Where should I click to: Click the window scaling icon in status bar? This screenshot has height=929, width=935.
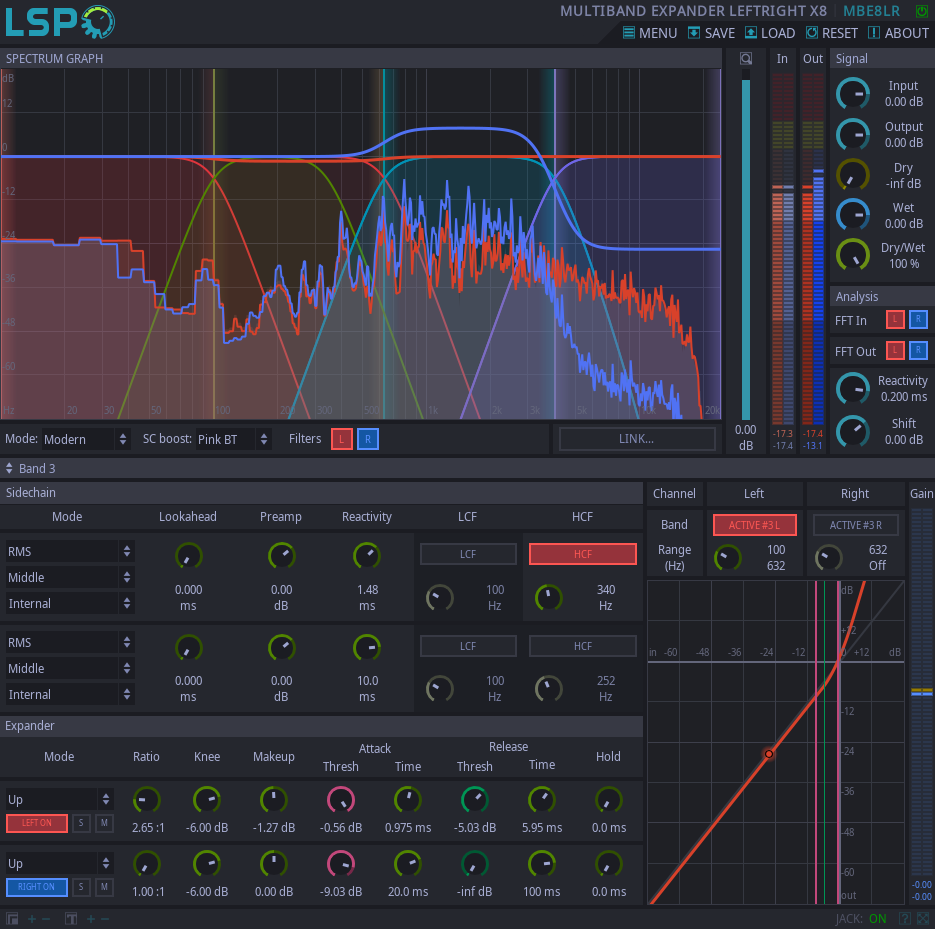(12, 919)
